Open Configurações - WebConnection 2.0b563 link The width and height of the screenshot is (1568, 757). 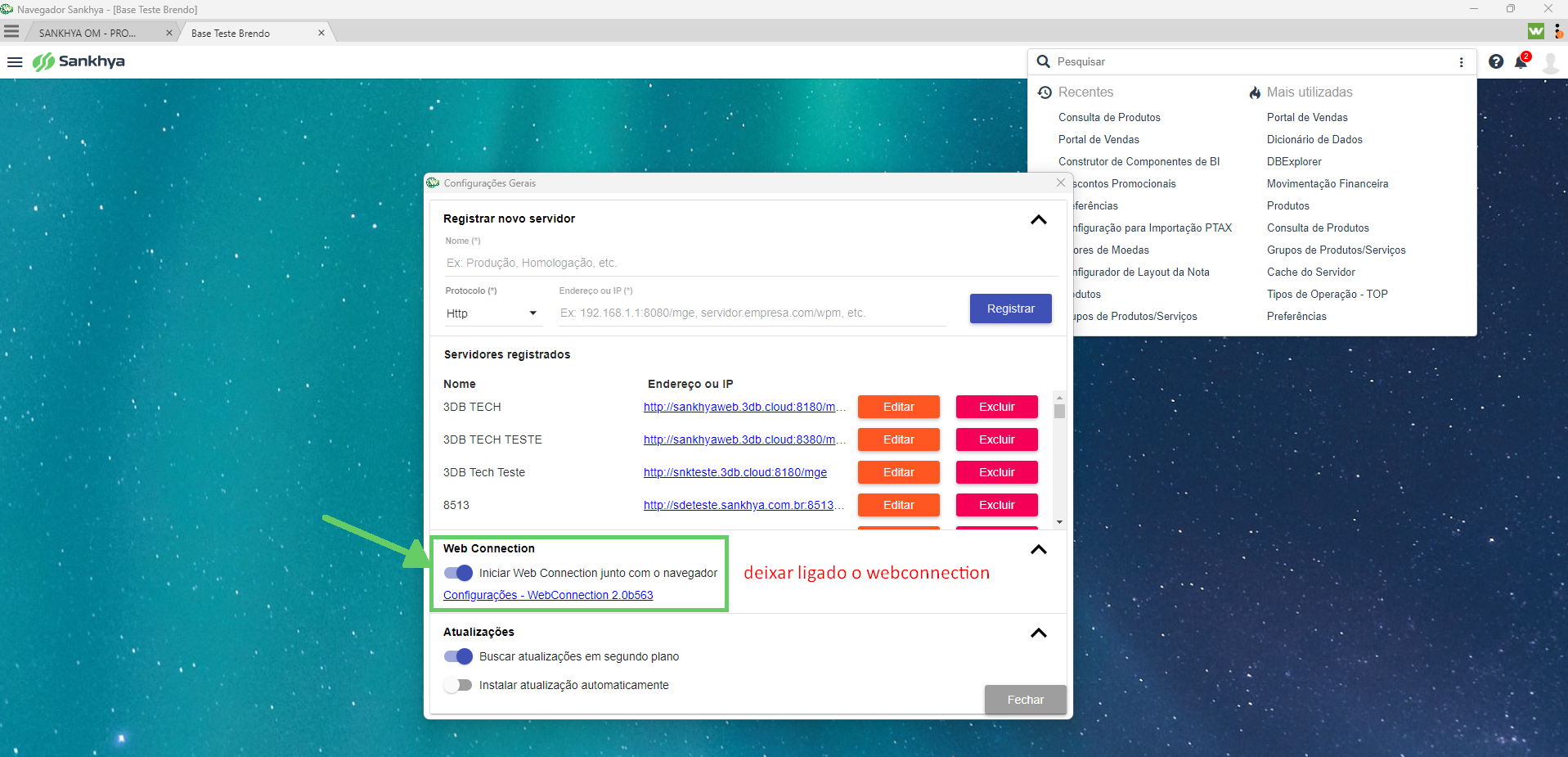coord(548,595)
